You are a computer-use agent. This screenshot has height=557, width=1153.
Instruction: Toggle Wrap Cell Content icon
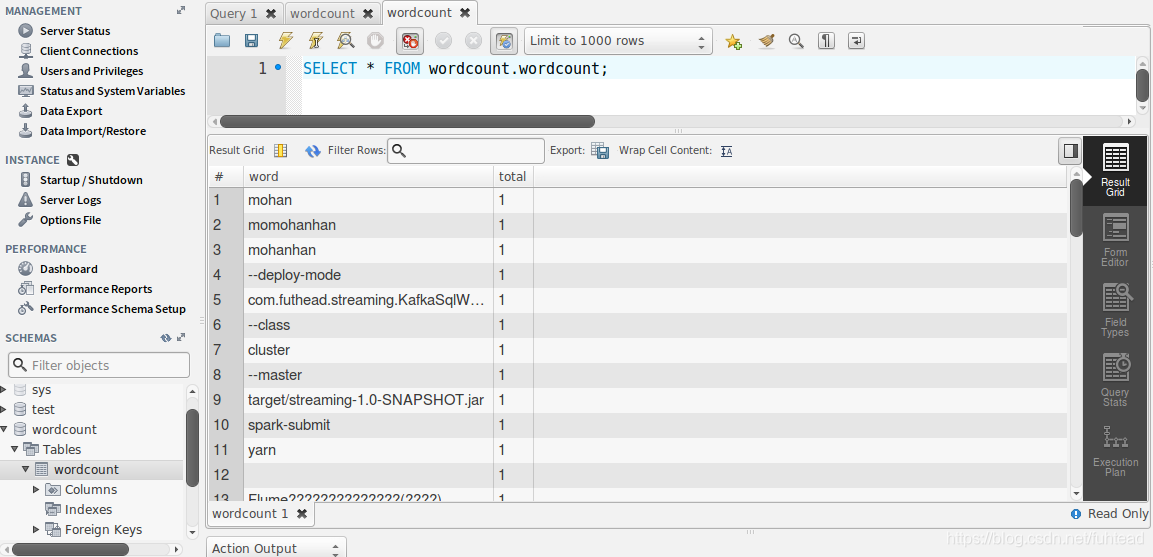727,151
